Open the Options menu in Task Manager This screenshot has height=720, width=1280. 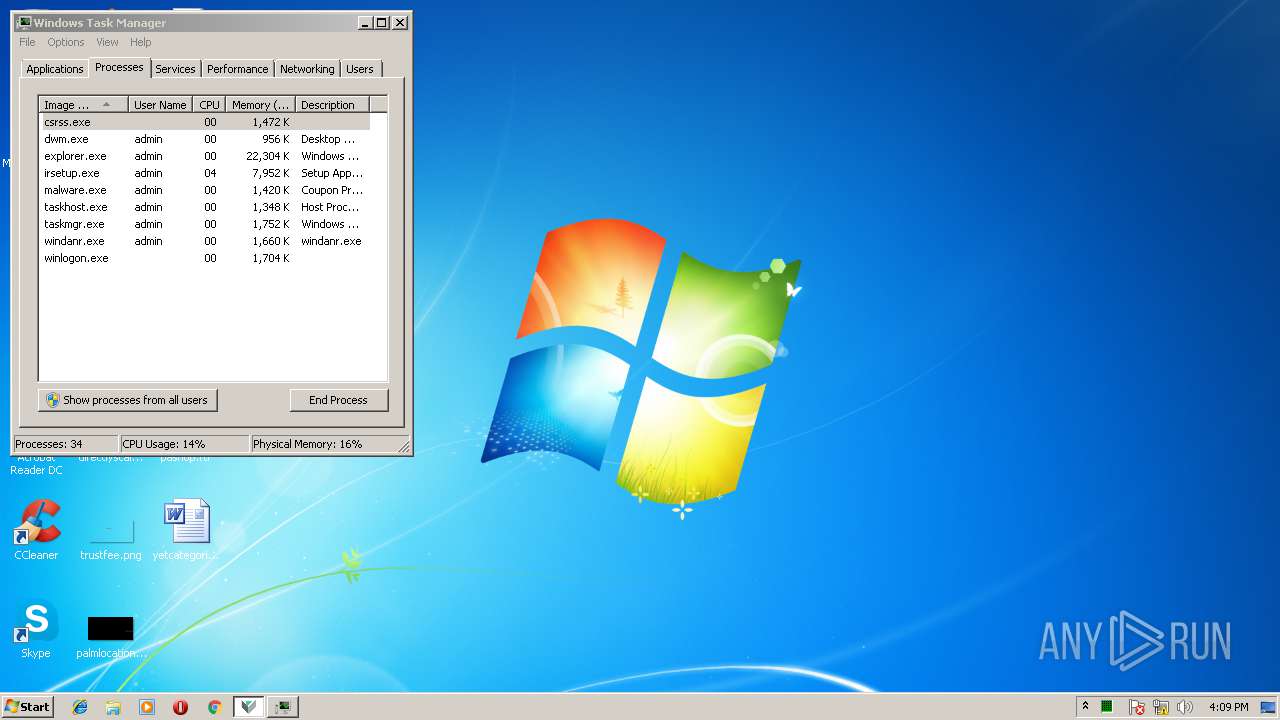click(x=66, y=42)
